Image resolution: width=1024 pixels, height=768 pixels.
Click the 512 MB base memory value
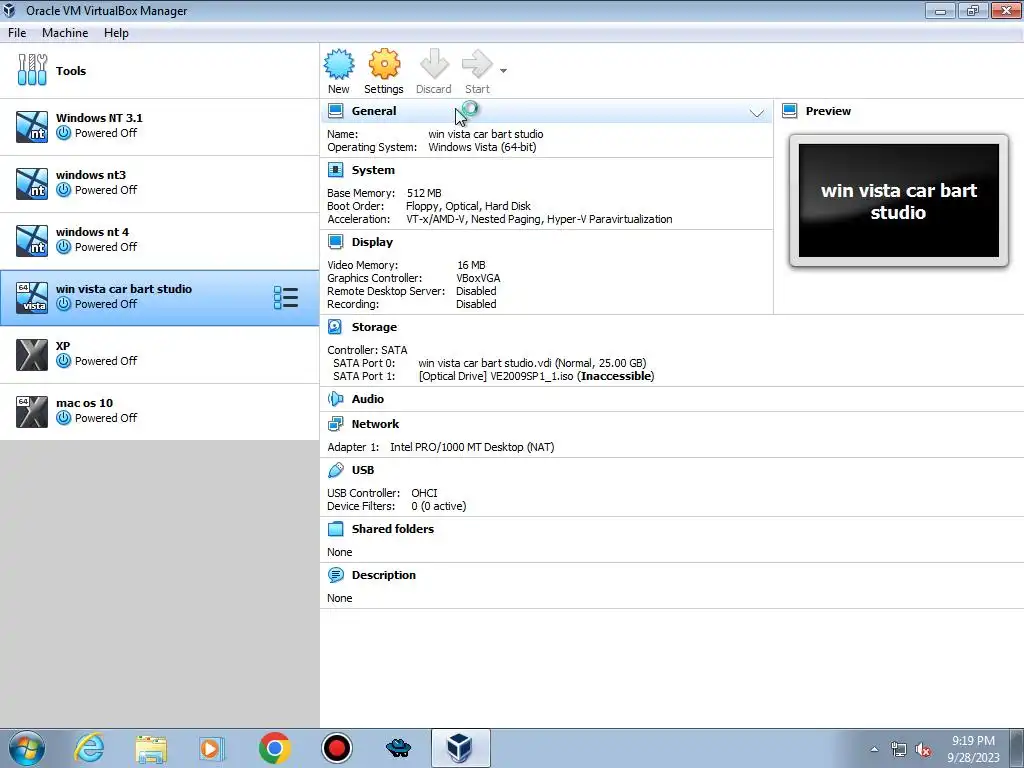pos(424,193)
